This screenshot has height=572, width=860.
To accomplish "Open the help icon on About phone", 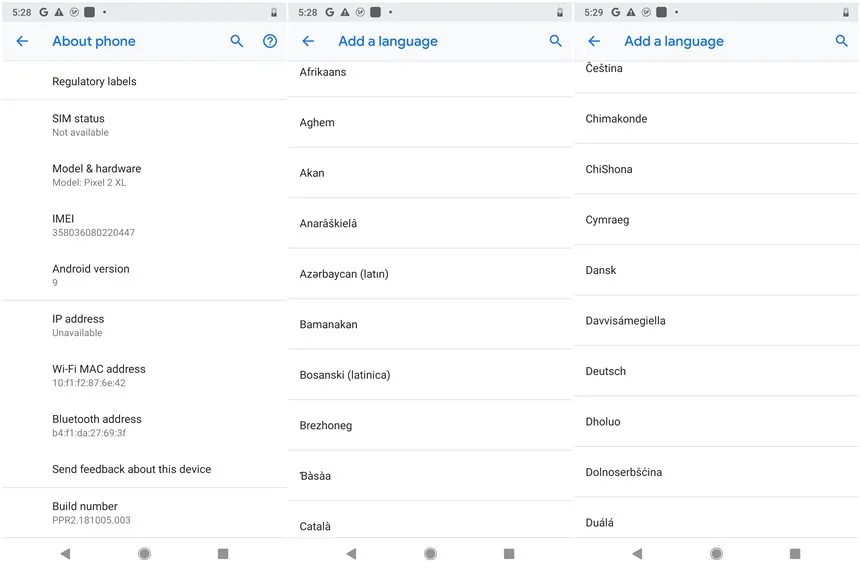I will pos(270,41).
